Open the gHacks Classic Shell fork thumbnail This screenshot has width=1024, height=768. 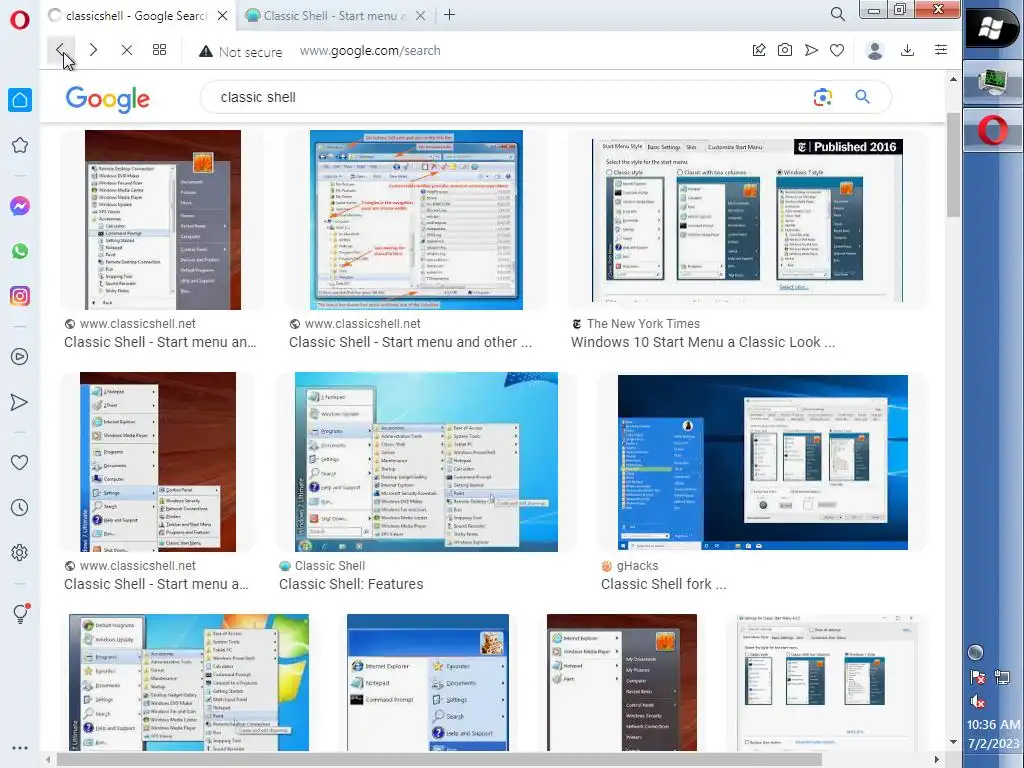(x=763, y=462)
